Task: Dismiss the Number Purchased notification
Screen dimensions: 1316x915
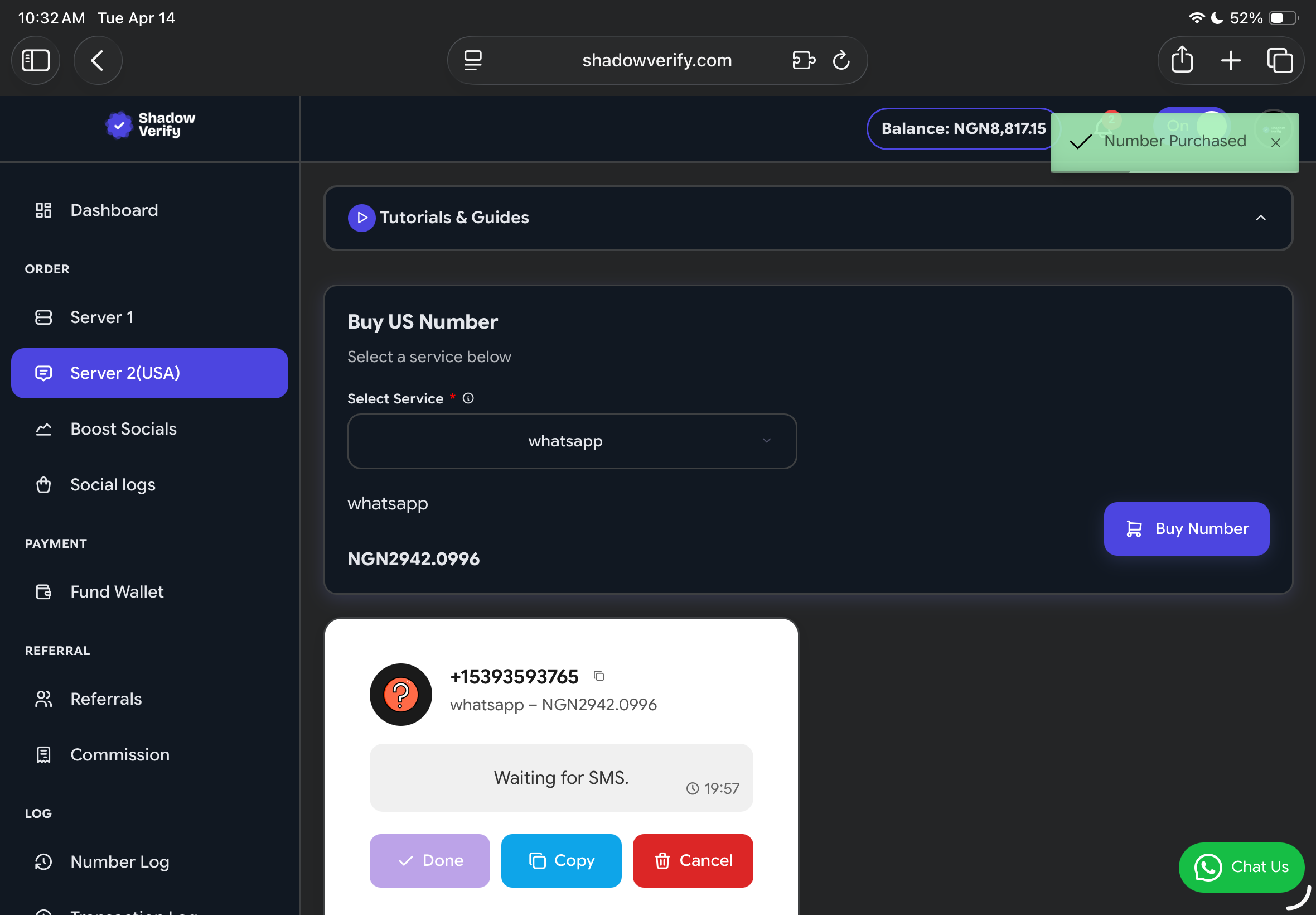Action: pos(1276,143)
